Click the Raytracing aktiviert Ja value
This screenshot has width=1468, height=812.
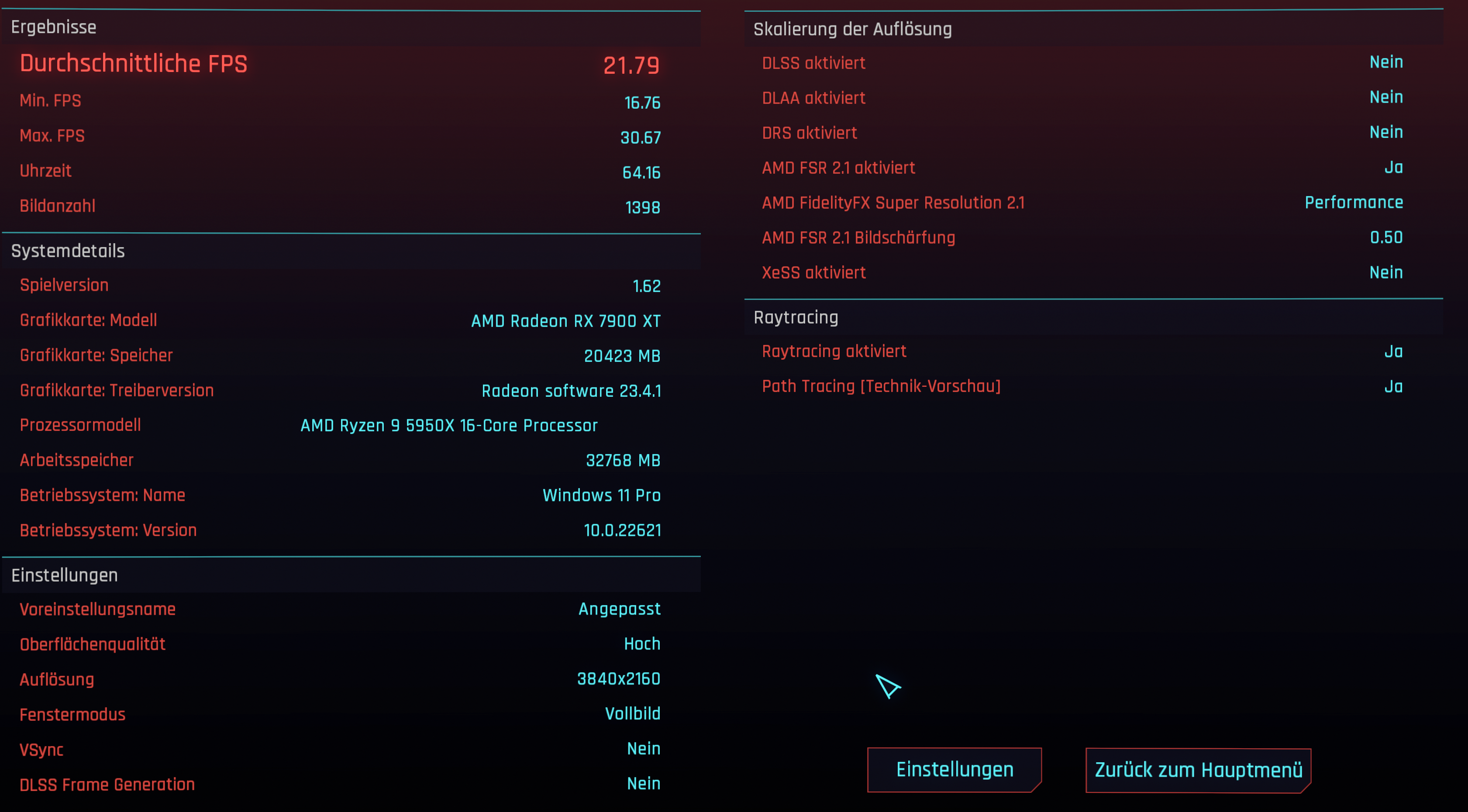coord(1393,351)
